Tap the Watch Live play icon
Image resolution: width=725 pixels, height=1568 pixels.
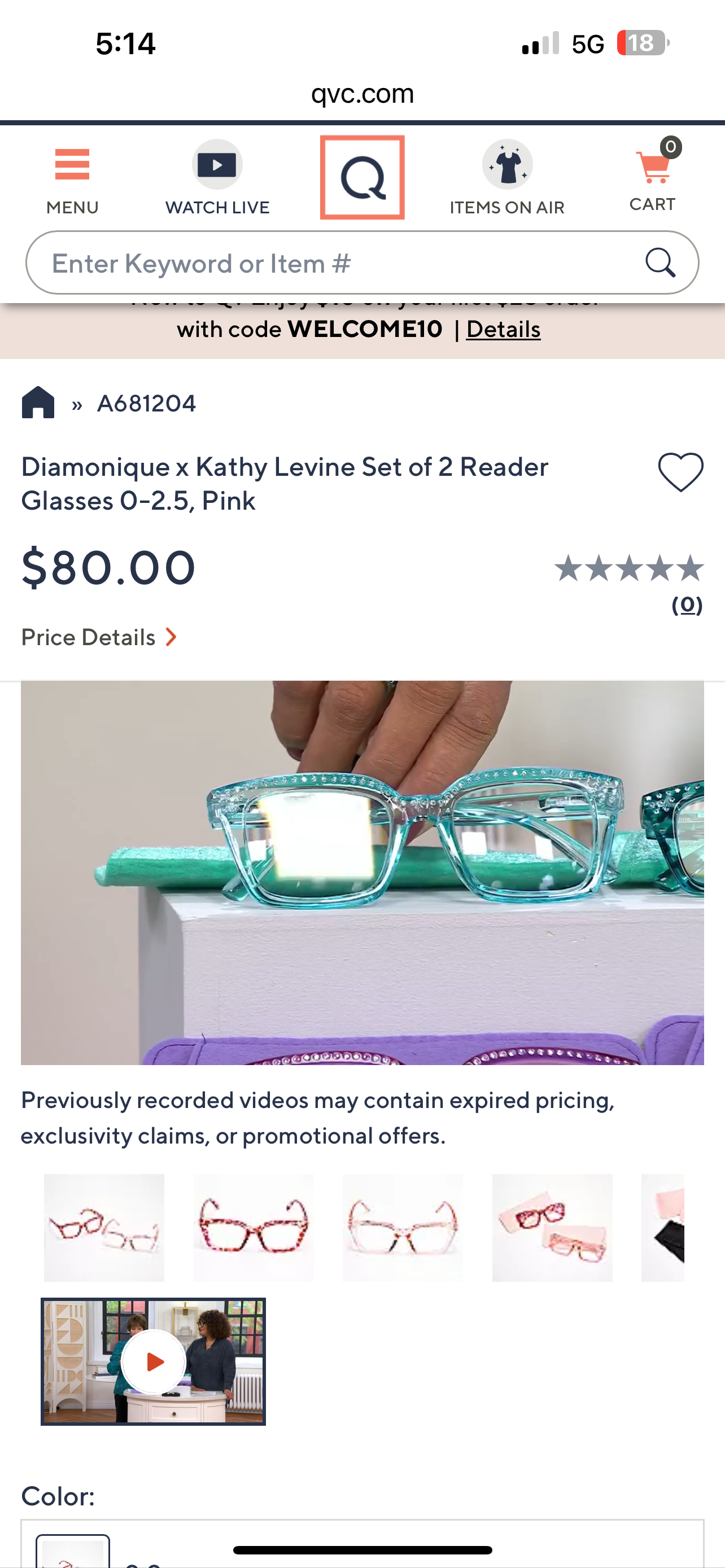coord(217,165)
